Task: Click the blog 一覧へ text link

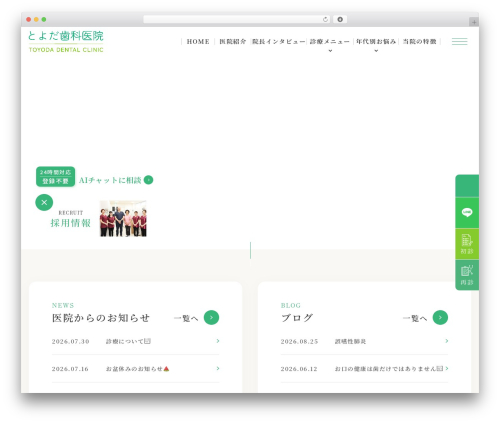Action: (415, 318)
